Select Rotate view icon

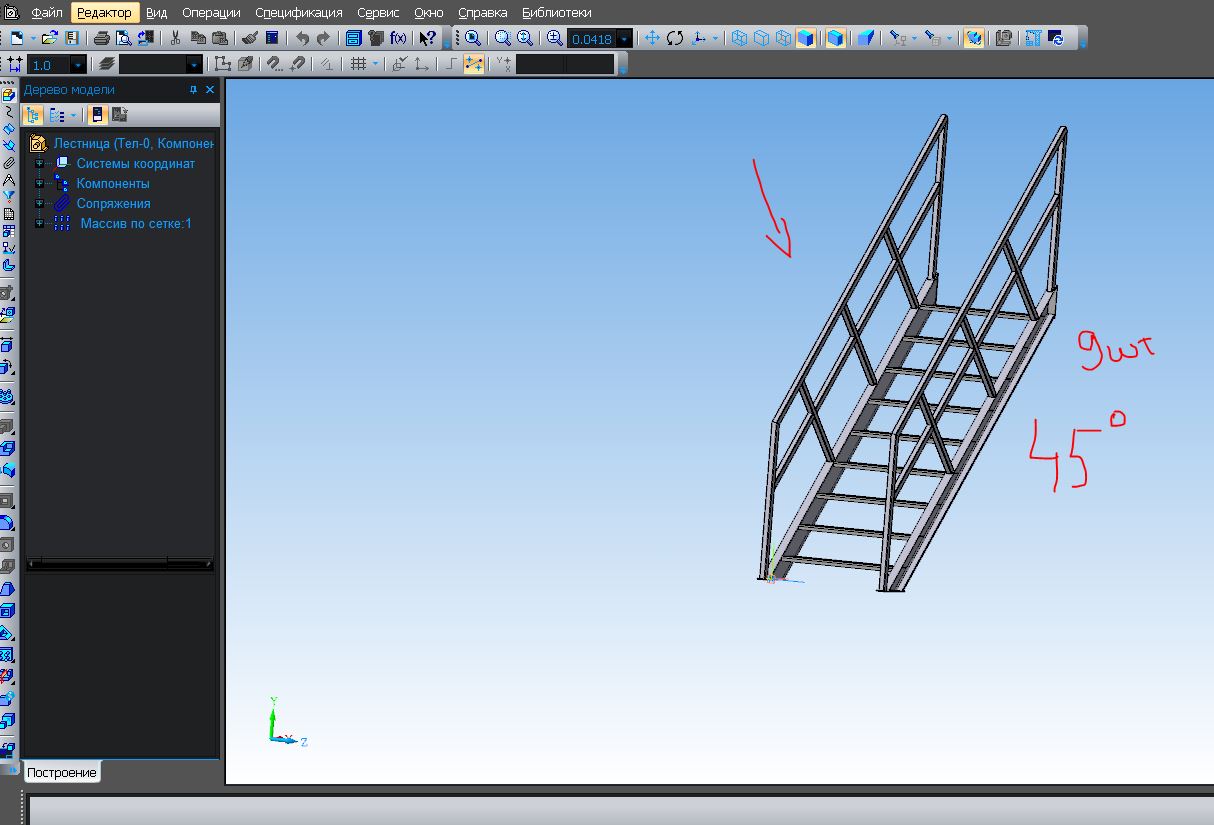pos(675,38)
